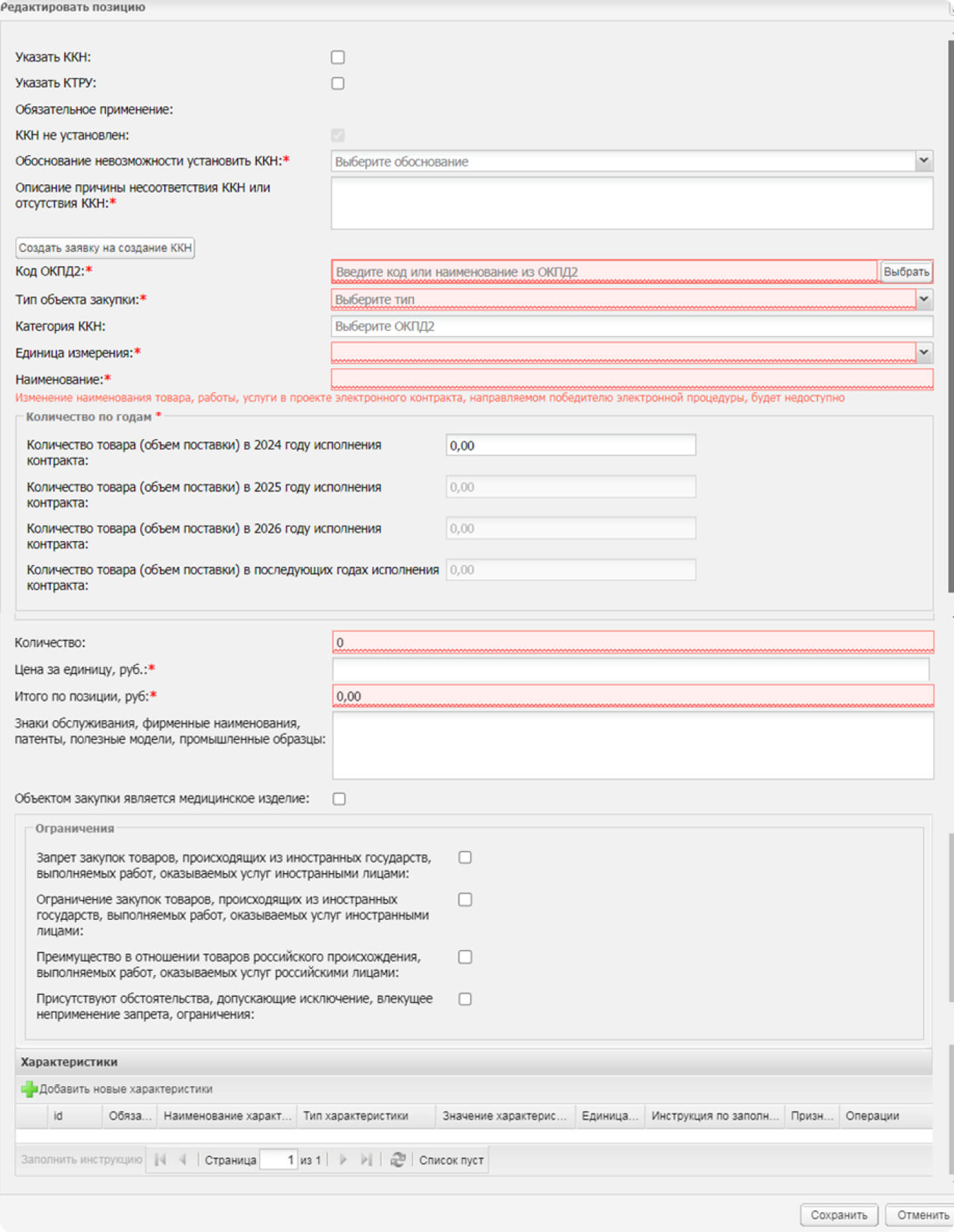Click 'Выбрать' button next to ОКПД2 code
Viewport: 954px width, 1232px height.
click(x=906, y=272)
